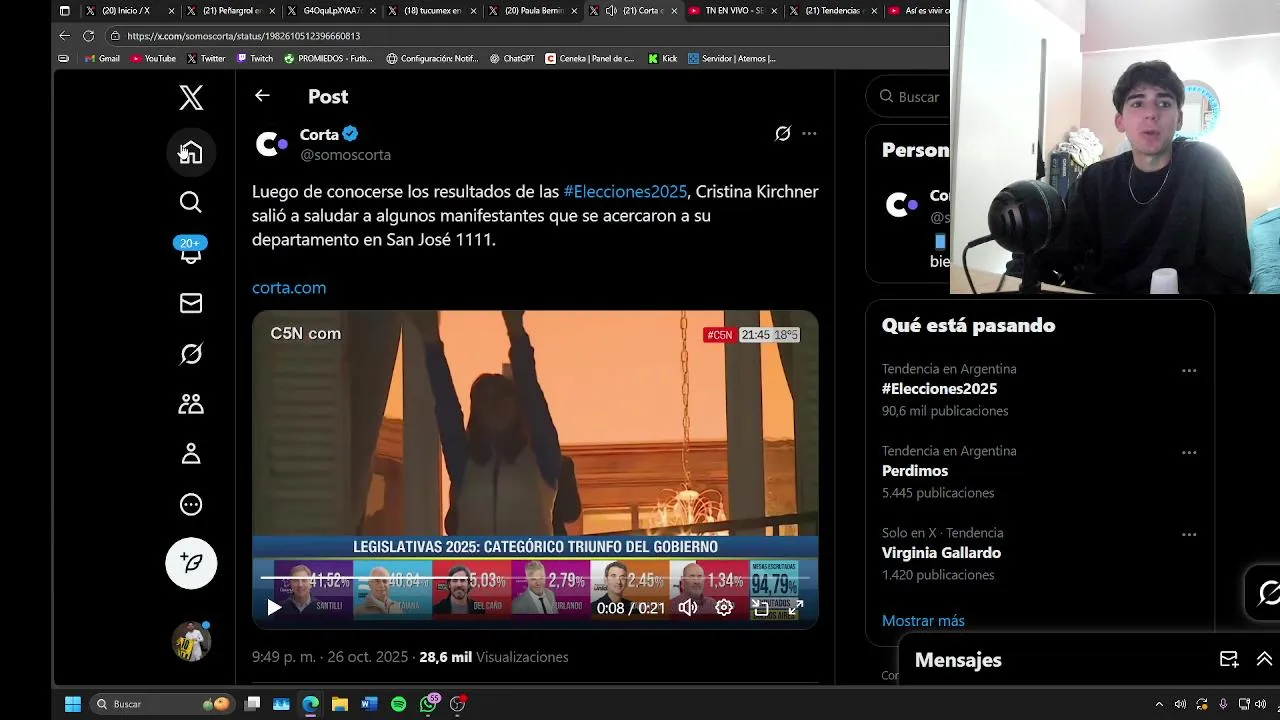Open the floating Grok button at right edge
The image size is (1280, 720).
[1266, 593]
